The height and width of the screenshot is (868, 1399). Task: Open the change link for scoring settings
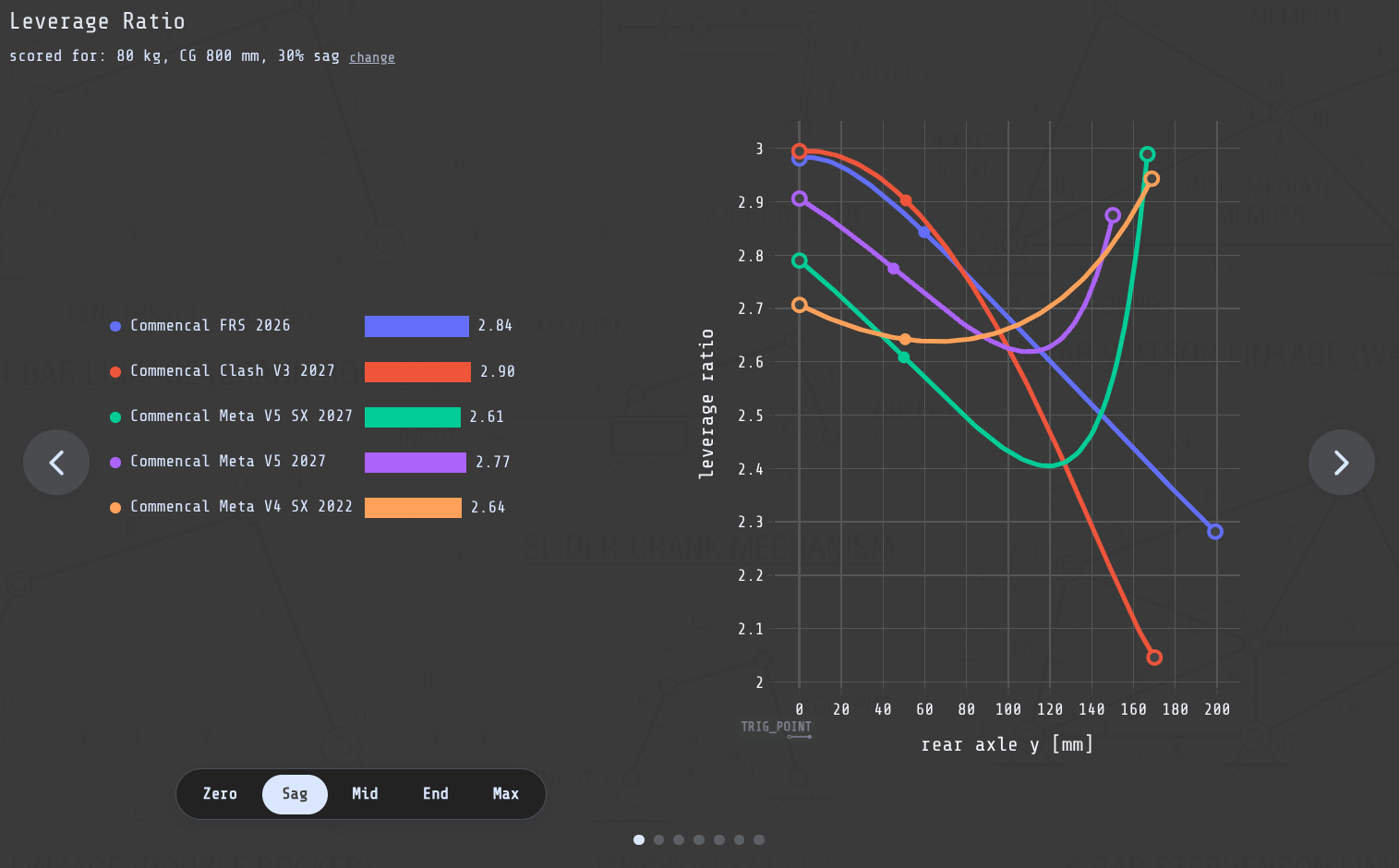pyautogui.click(x=372, y=57)
